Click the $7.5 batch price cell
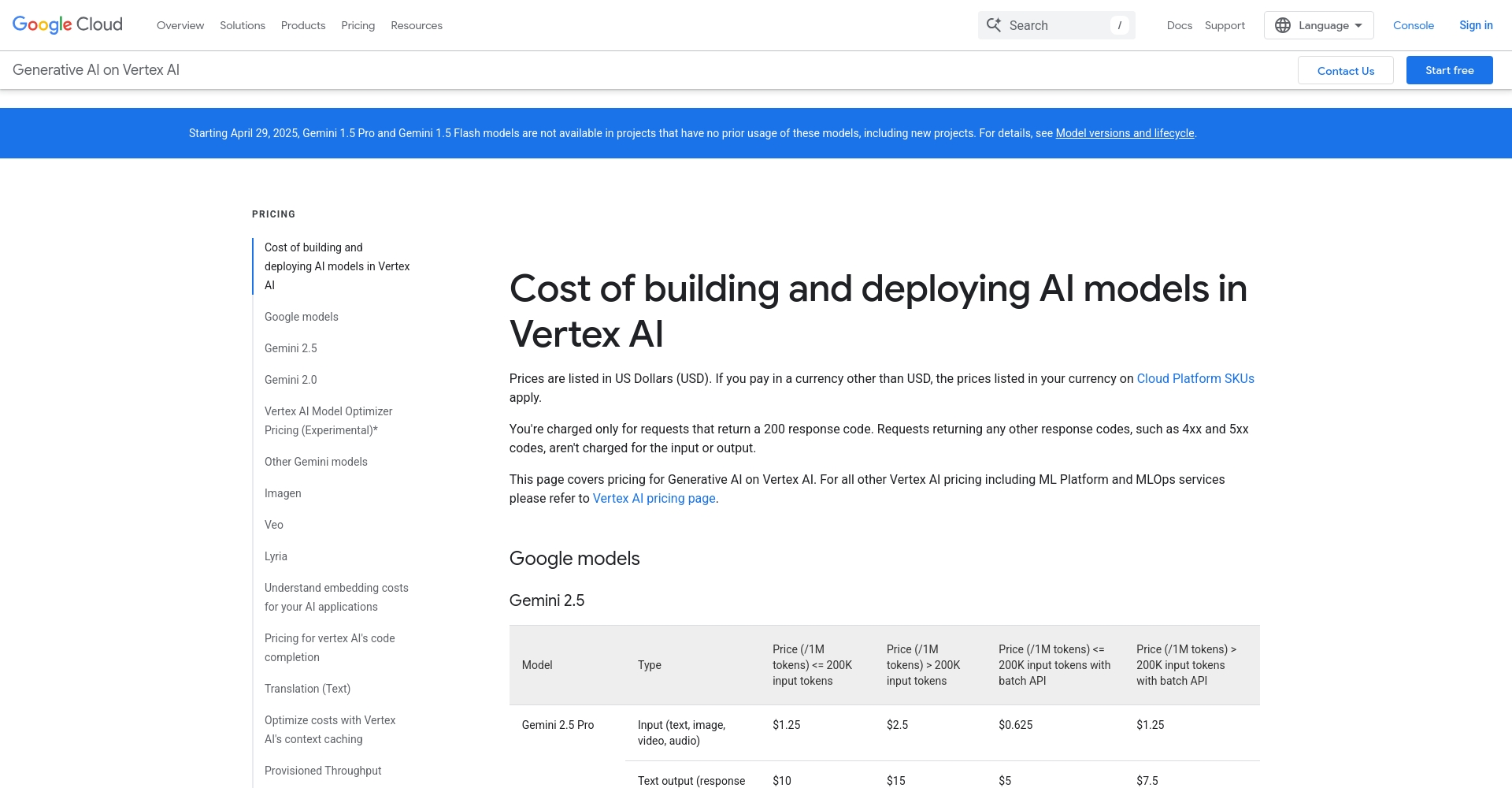Viewport: 1512px width, 788px height. tap(1147, 781)
